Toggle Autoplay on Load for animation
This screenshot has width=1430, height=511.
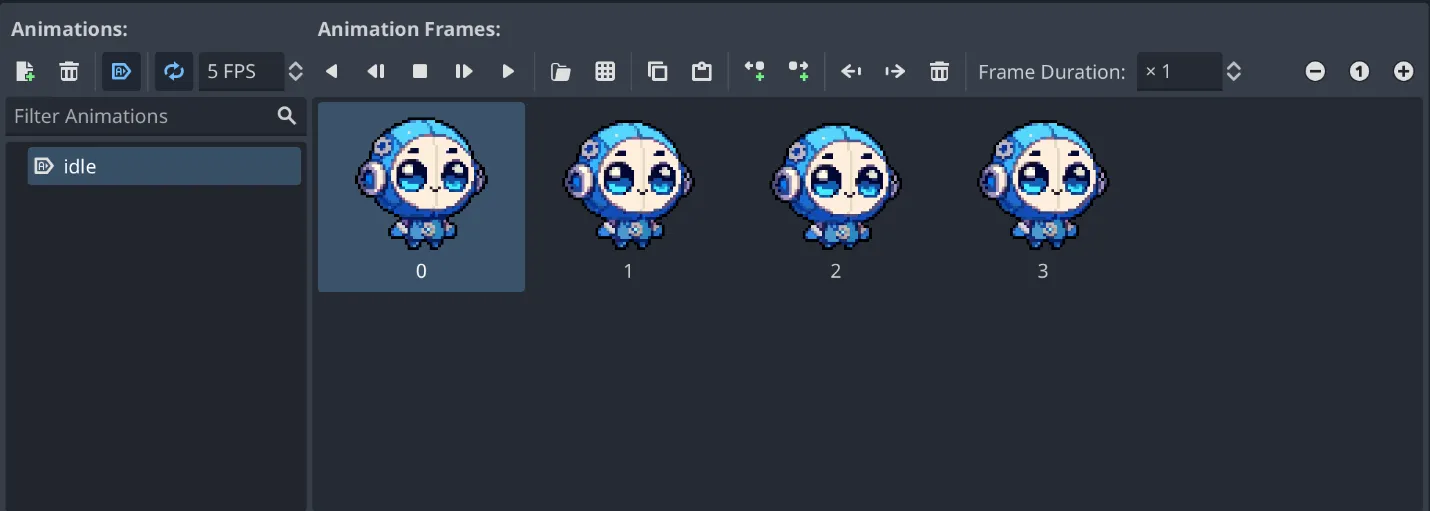click(121, 71)
